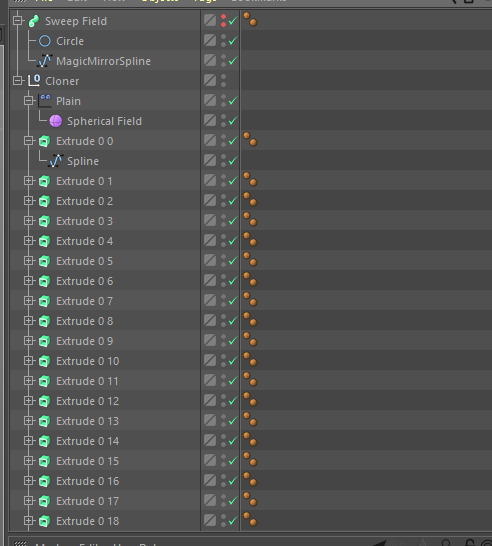Collapse the Cloner hierarchy

click(18, 81)
